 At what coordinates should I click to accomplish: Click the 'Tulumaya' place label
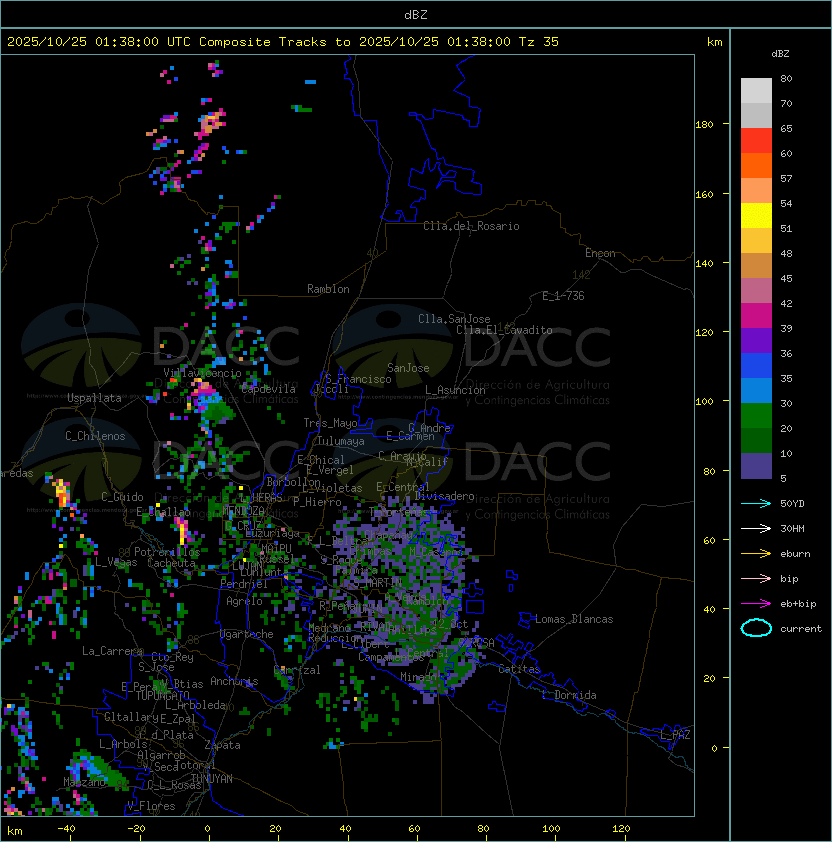(341, 441)
